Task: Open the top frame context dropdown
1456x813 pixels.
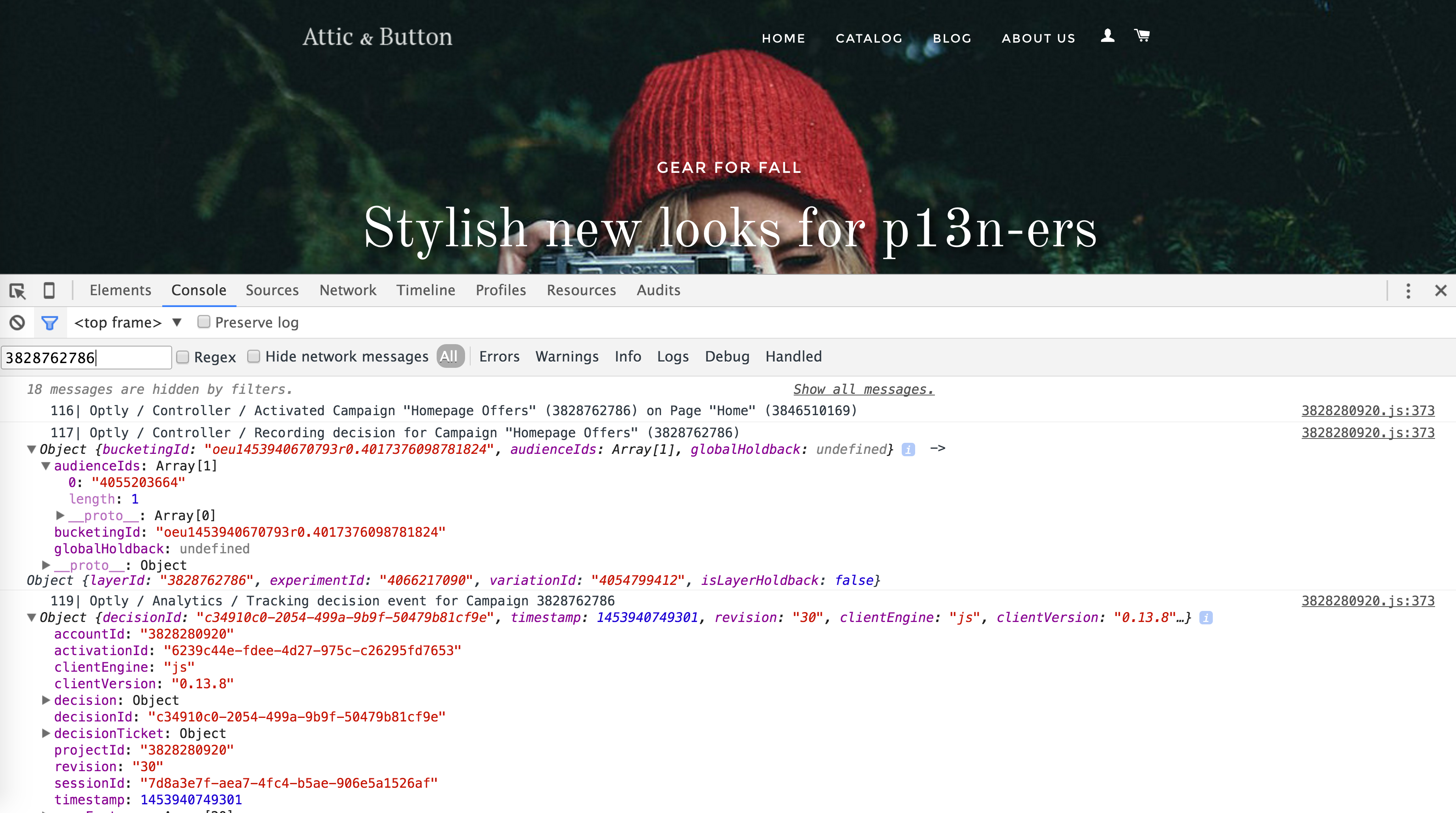Action: coord(128,322)
